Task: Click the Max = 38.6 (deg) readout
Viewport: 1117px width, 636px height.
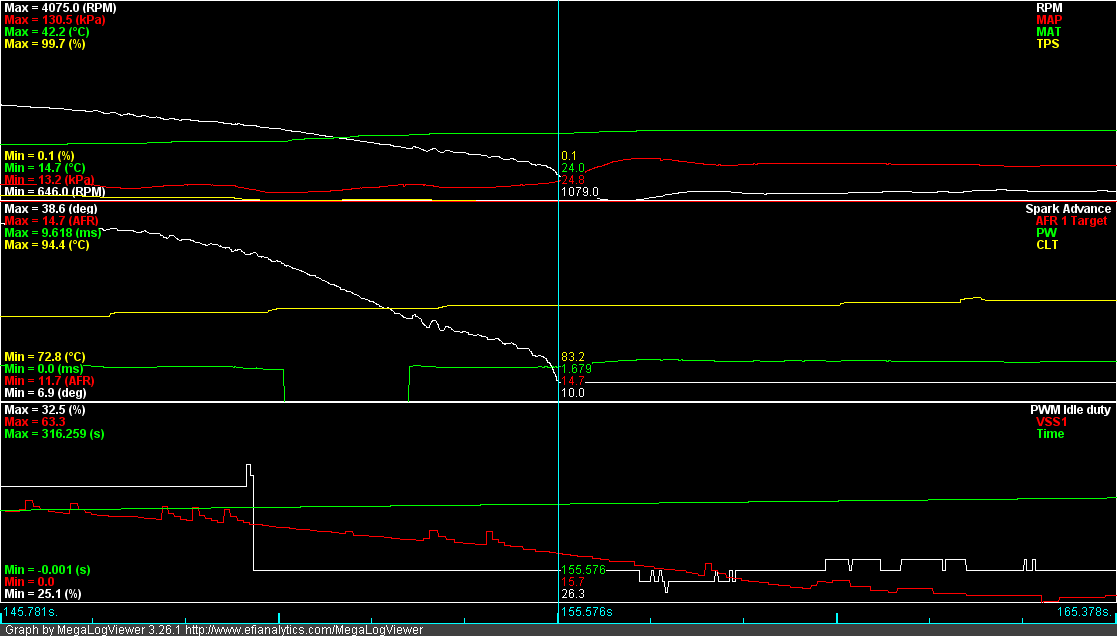Action: click(x=51, y=209)
